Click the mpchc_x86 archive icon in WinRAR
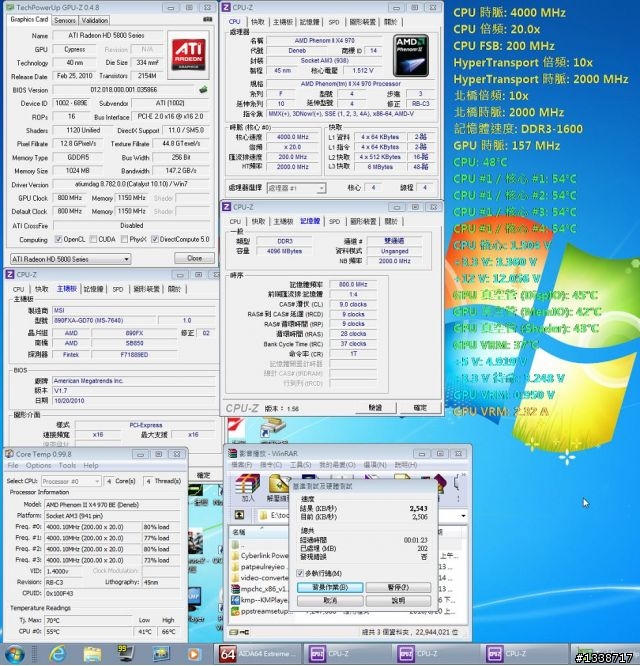 [235, 589]
